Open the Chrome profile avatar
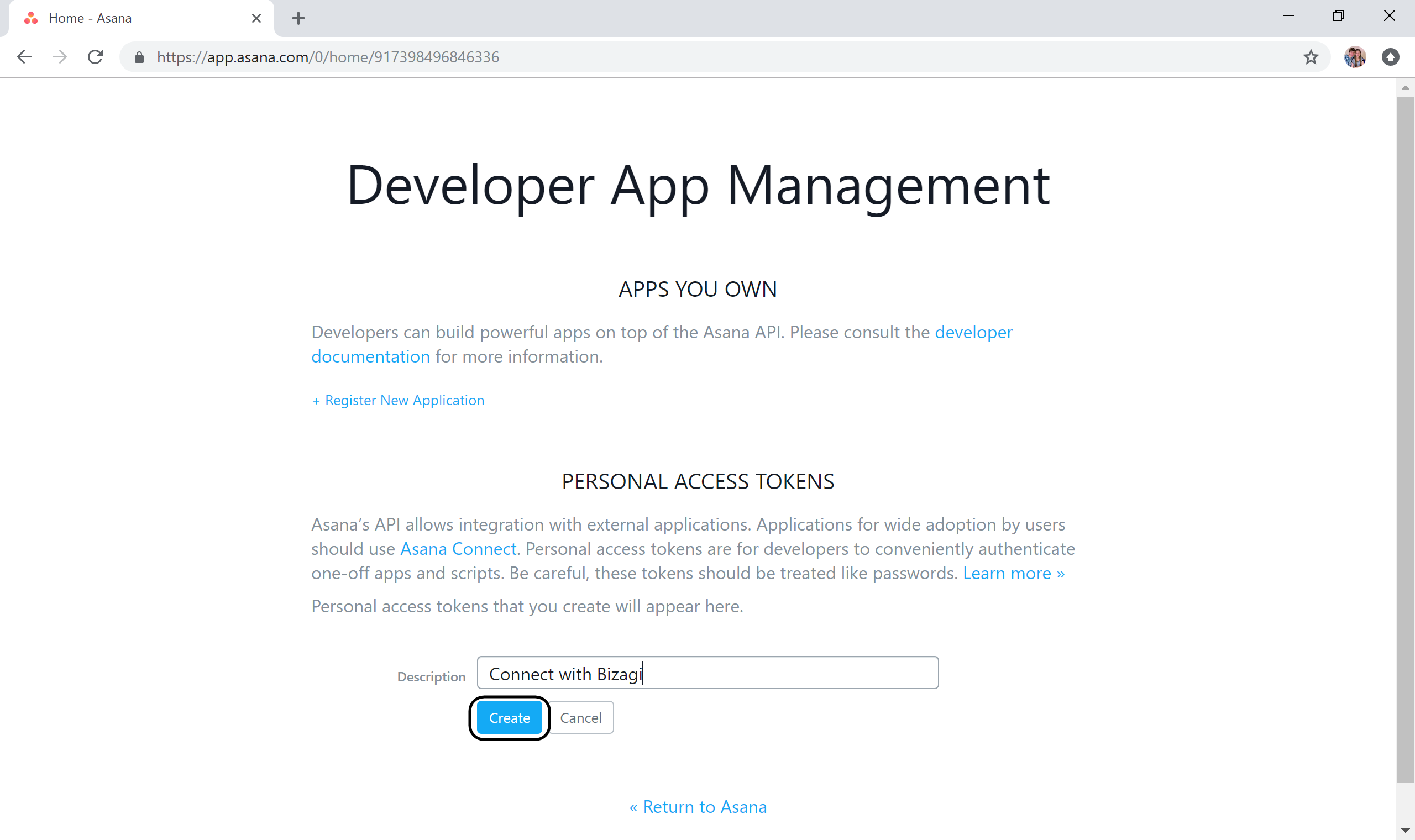 click(x=1355, y=57)
